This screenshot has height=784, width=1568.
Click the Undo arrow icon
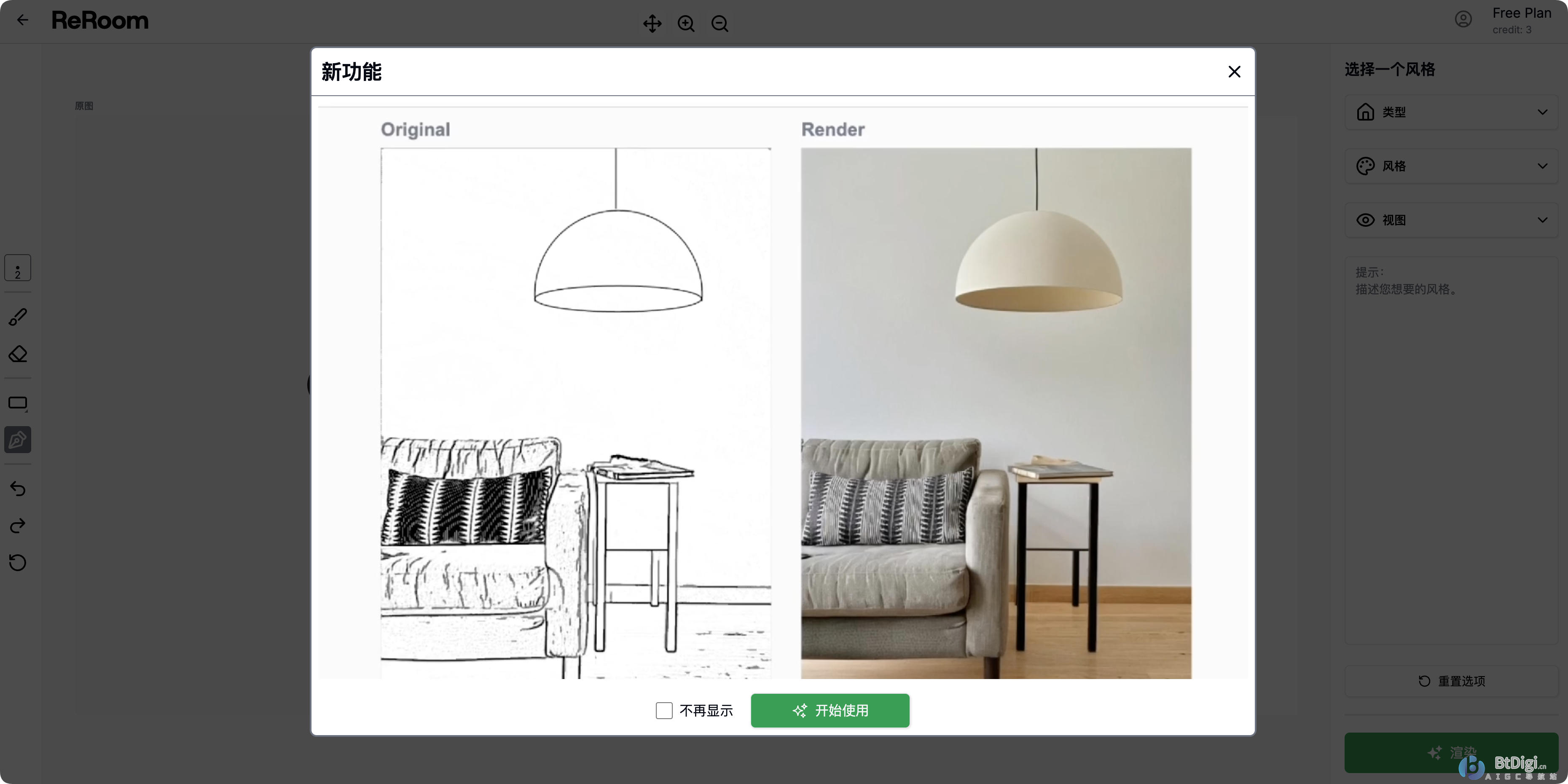click(18, 489)
